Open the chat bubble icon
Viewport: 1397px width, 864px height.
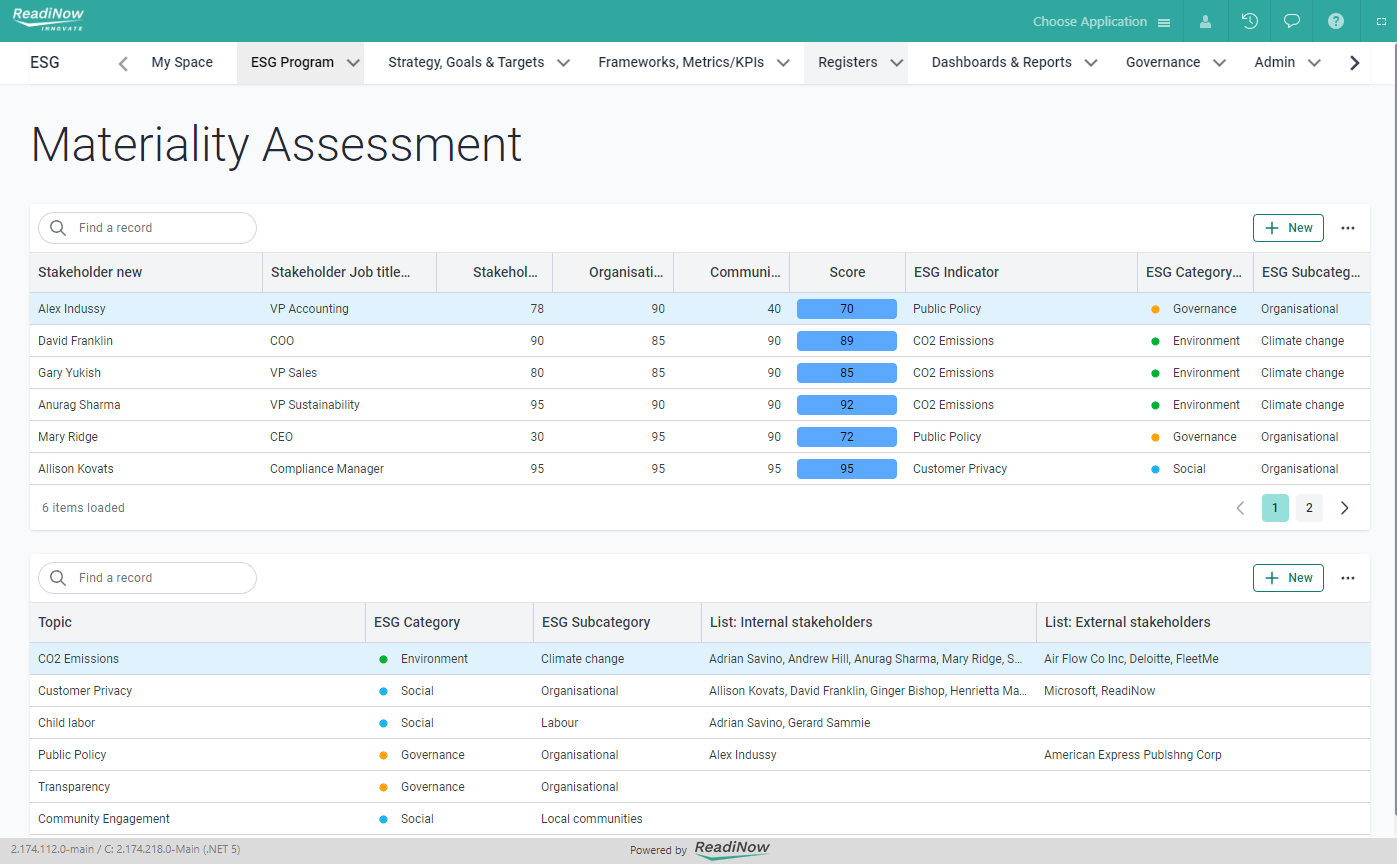point(1292,21)
